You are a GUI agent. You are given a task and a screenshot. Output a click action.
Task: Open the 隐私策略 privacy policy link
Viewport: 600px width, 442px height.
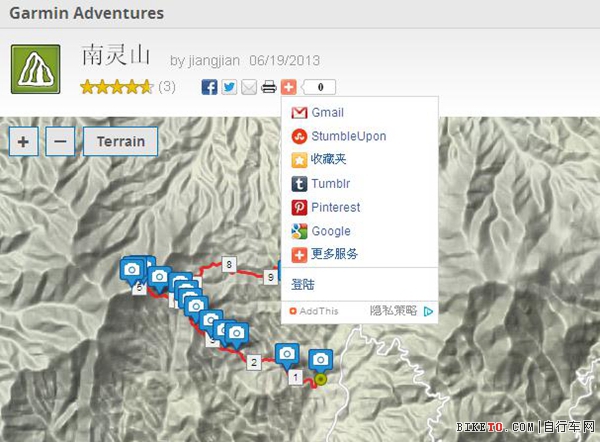[393, 311]
